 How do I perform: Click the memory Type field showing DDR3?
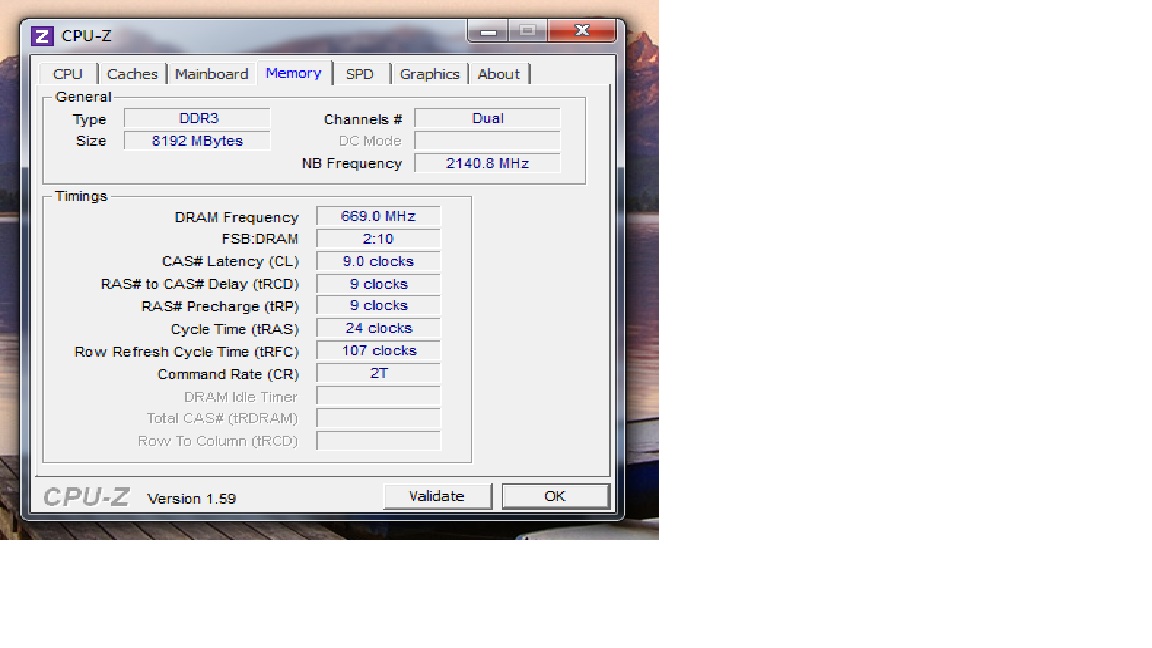[197, 118]
